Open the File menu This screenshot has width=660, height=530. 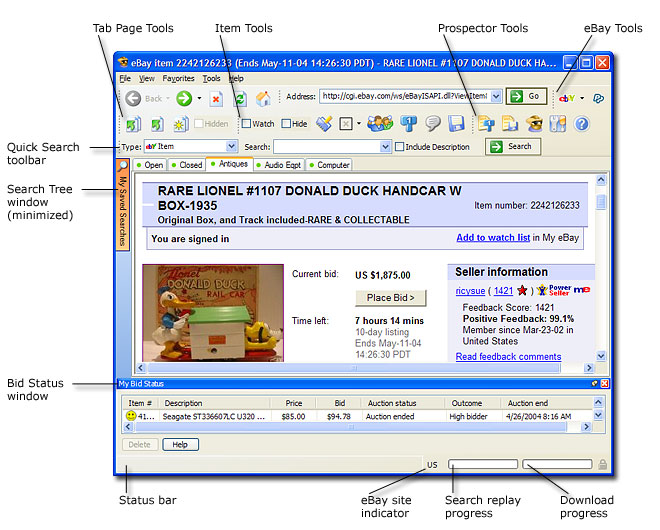pos(125,79)
